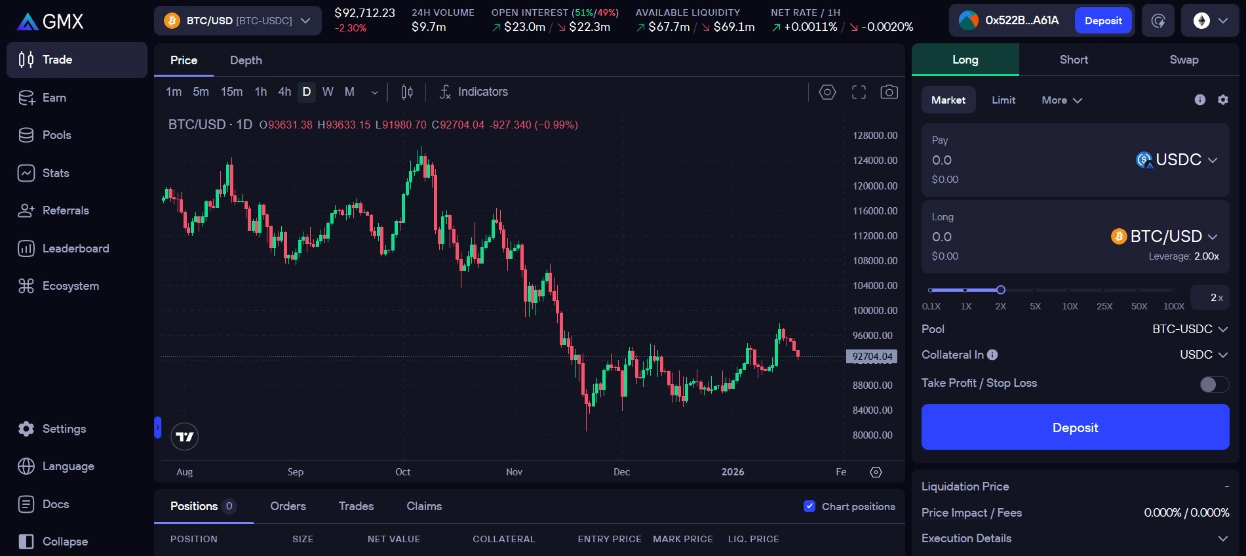The image size is (1246, 556).
Task: Change BTC/USD long market dropdown
Action: (1165, 237)
